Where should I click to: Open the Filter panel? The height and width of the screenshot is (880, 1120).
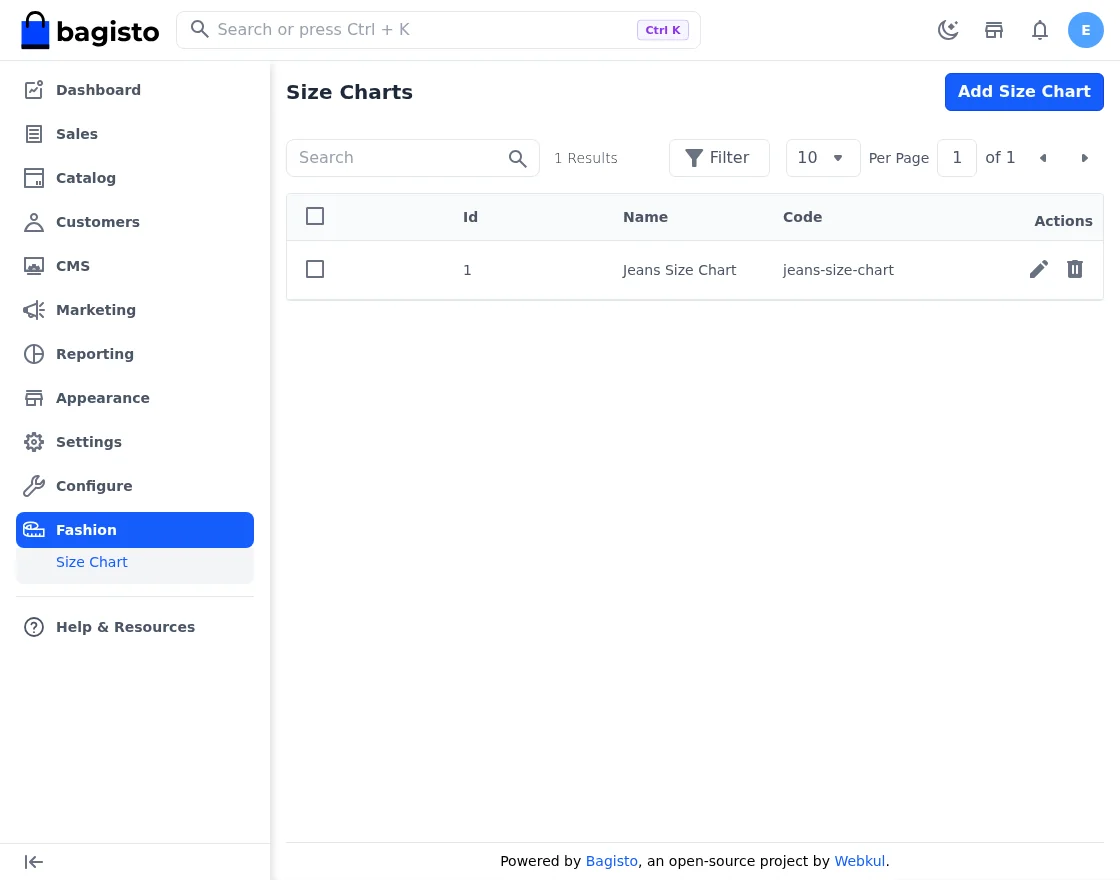719,158
